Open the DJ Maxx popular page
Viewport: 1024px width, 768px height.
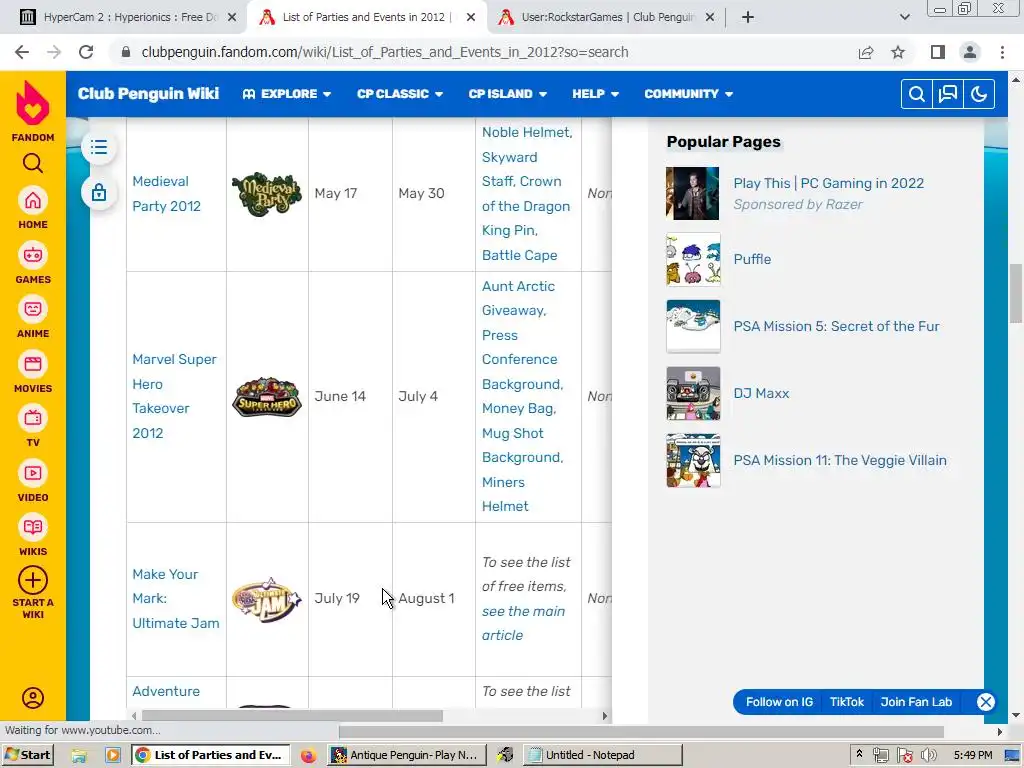(x=761, y=393)
